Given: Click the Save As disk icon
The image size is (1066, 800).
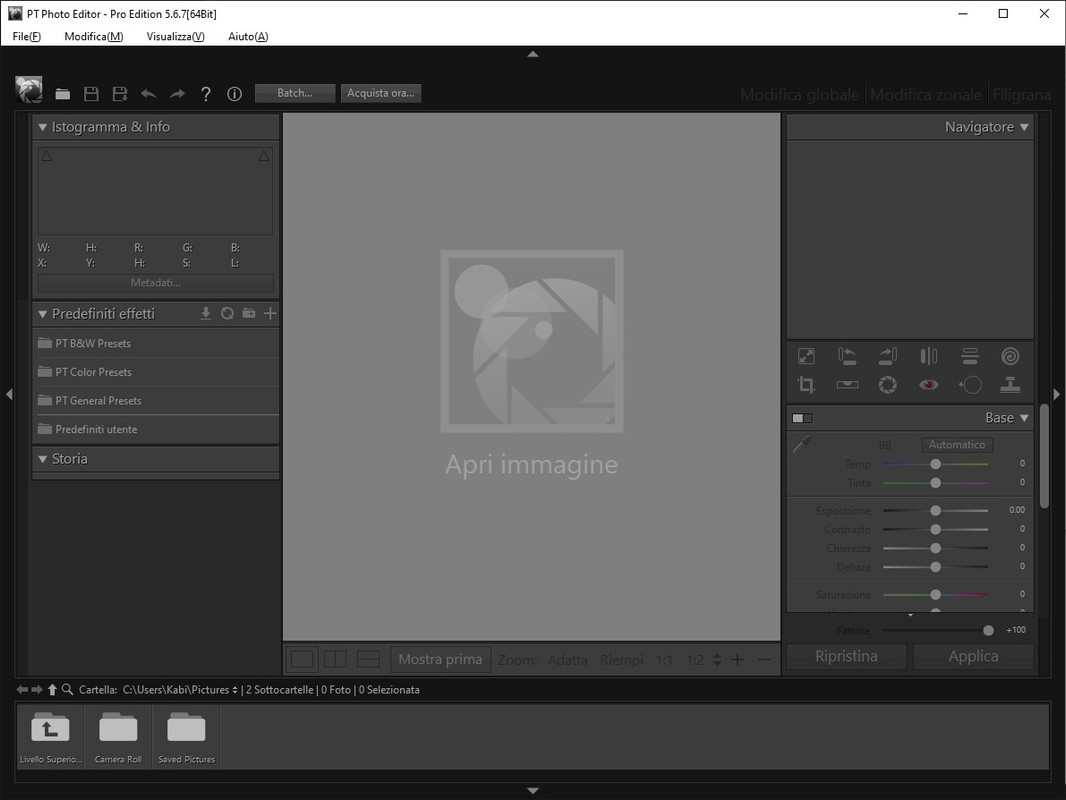Looking at the screenshot, I should pos(120,94).
